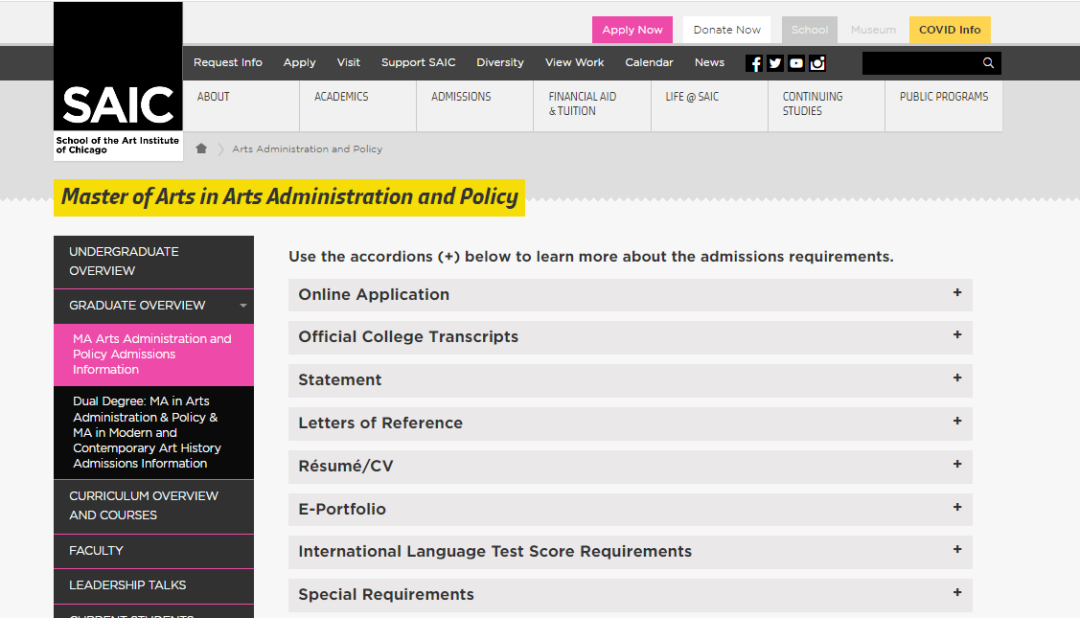Open the COVID Info button
Screen dimensions: 1080x618
coord(950,30)
